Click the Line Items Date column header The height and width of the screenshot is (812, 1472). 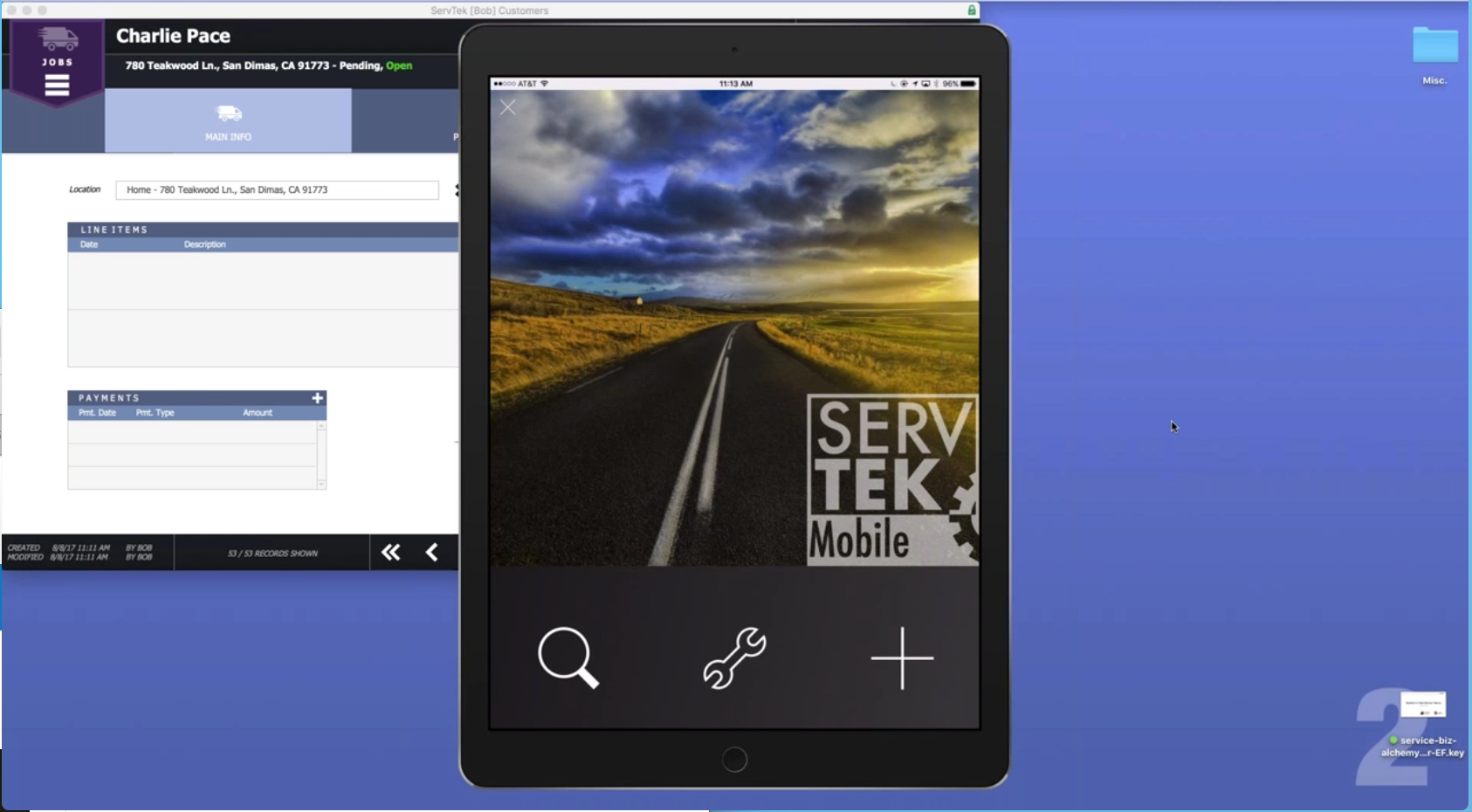coord(89,244)
